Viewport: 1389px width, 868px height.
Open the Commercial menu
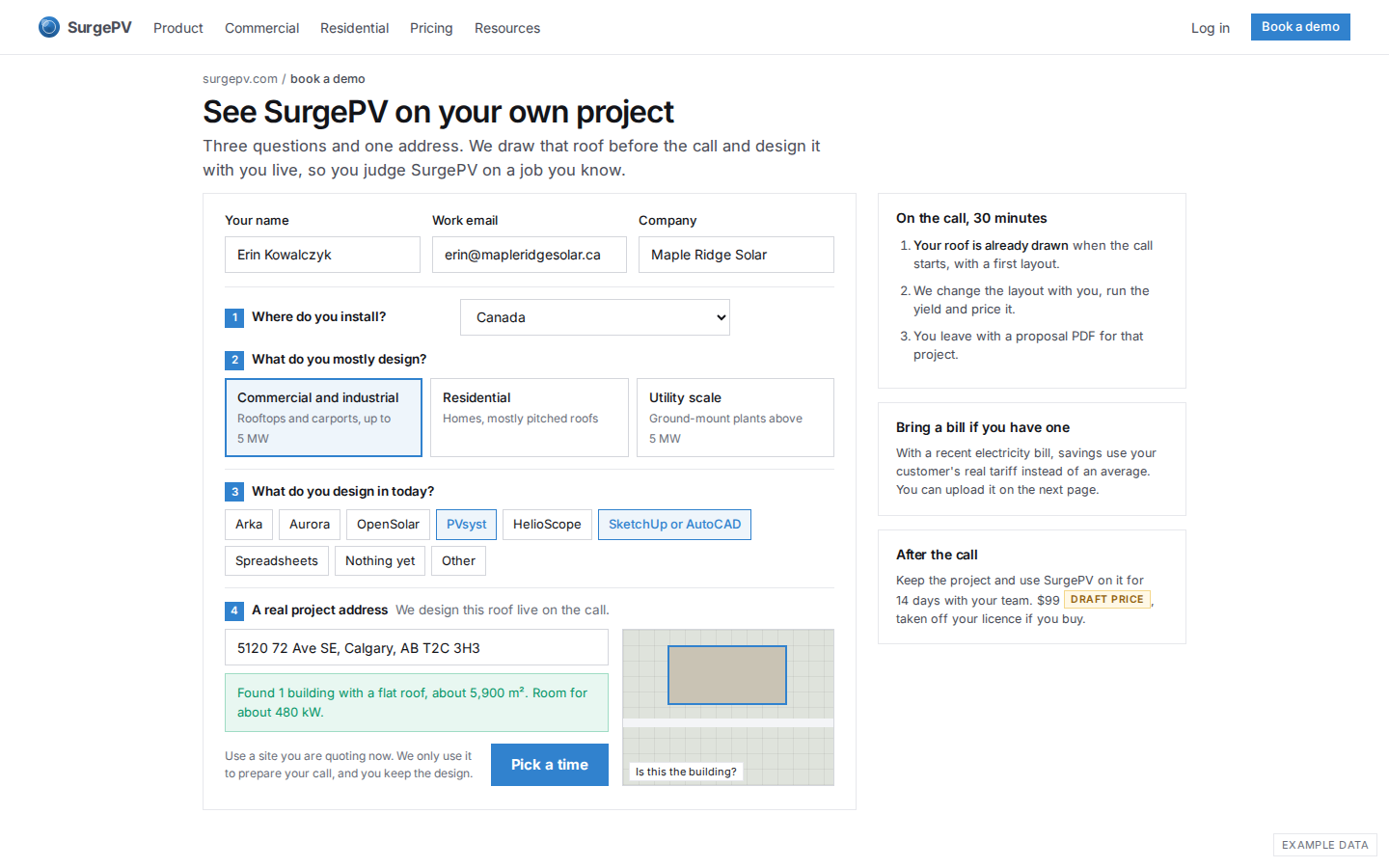tap(261, 28)
